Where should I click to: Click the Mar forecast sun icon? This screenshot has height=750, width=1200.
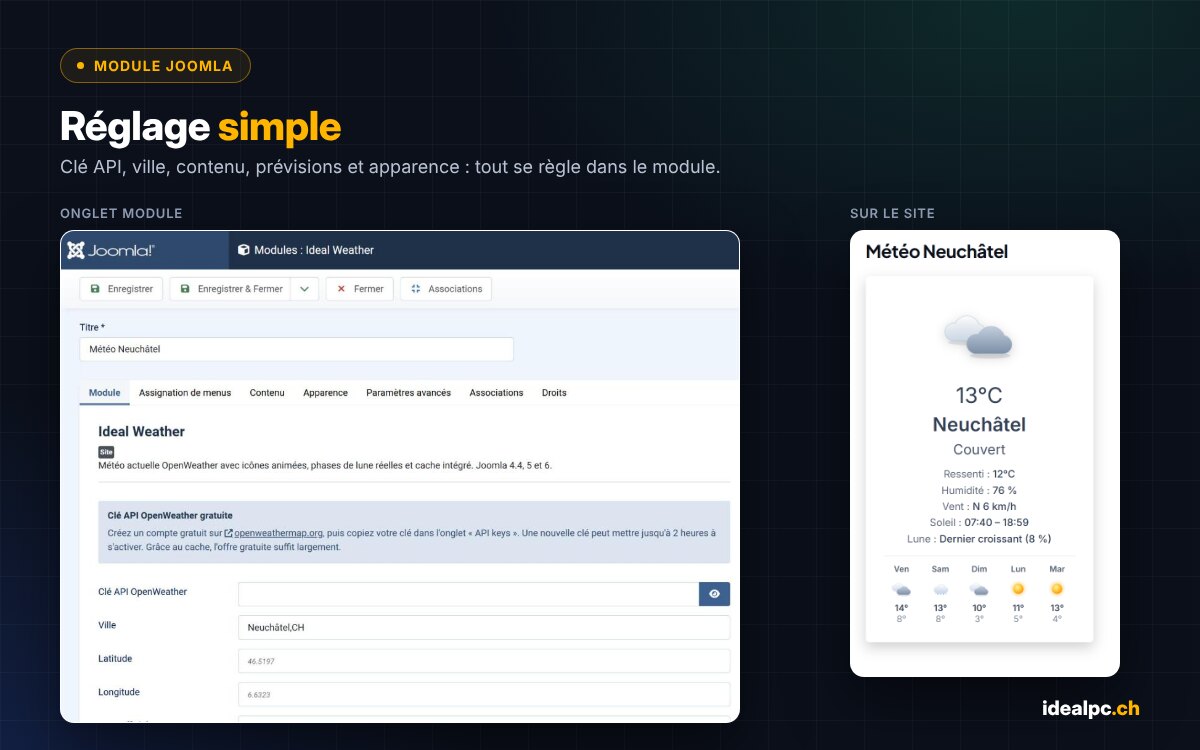click(1057, 589)
